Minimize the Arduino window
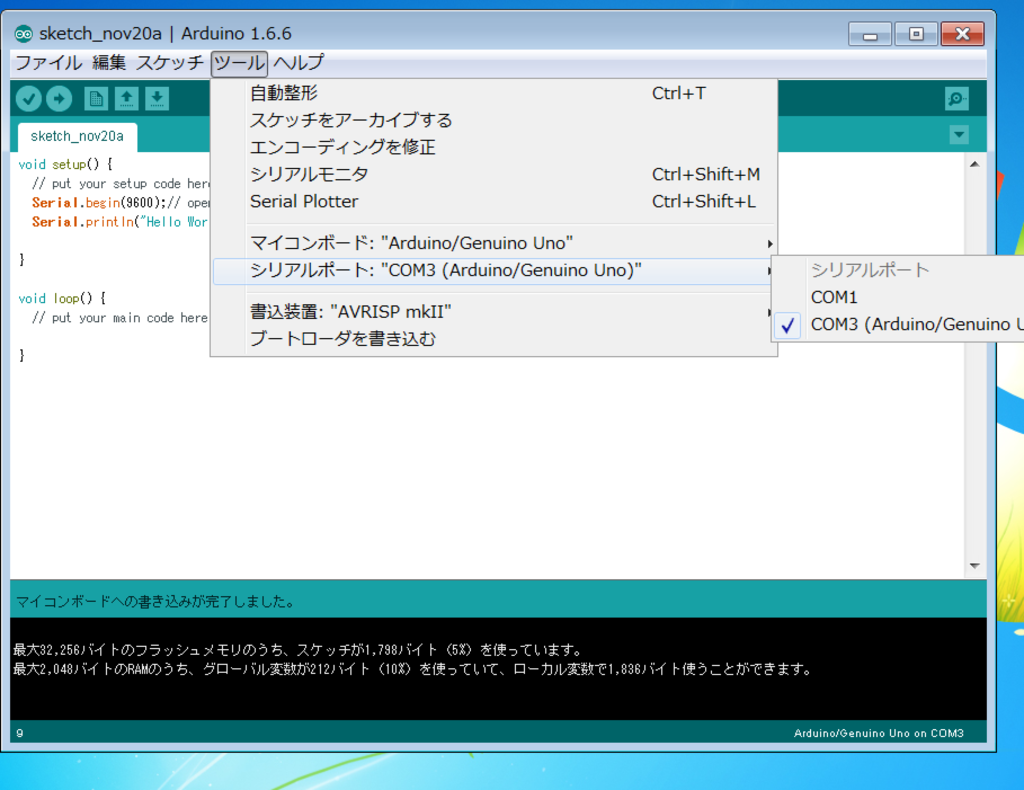 (x=870, y=34)
